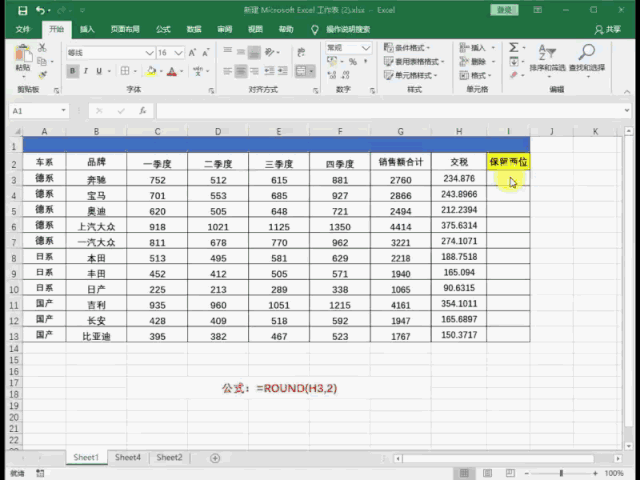The width and height of the screenshot is (640, 480).
Task: Toggle middle vertical alignment
Action: [241, 52]
